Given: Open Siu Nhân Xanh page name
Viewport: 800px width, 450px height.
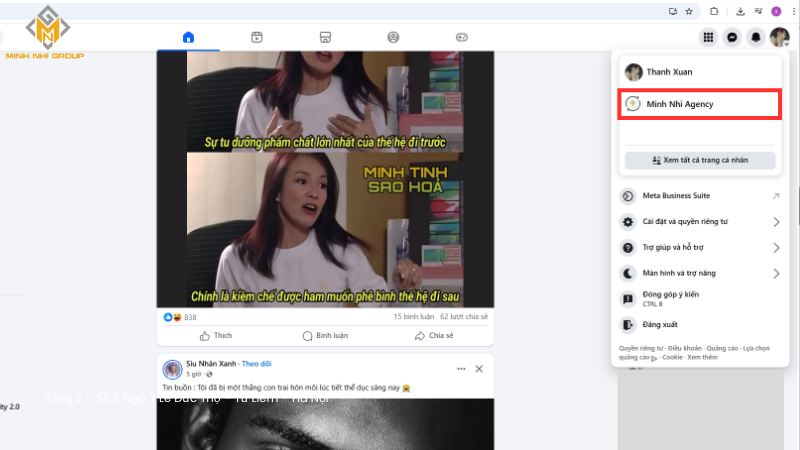Looking at the screenshot, I should pyautogui.click(x=211, y=364).
